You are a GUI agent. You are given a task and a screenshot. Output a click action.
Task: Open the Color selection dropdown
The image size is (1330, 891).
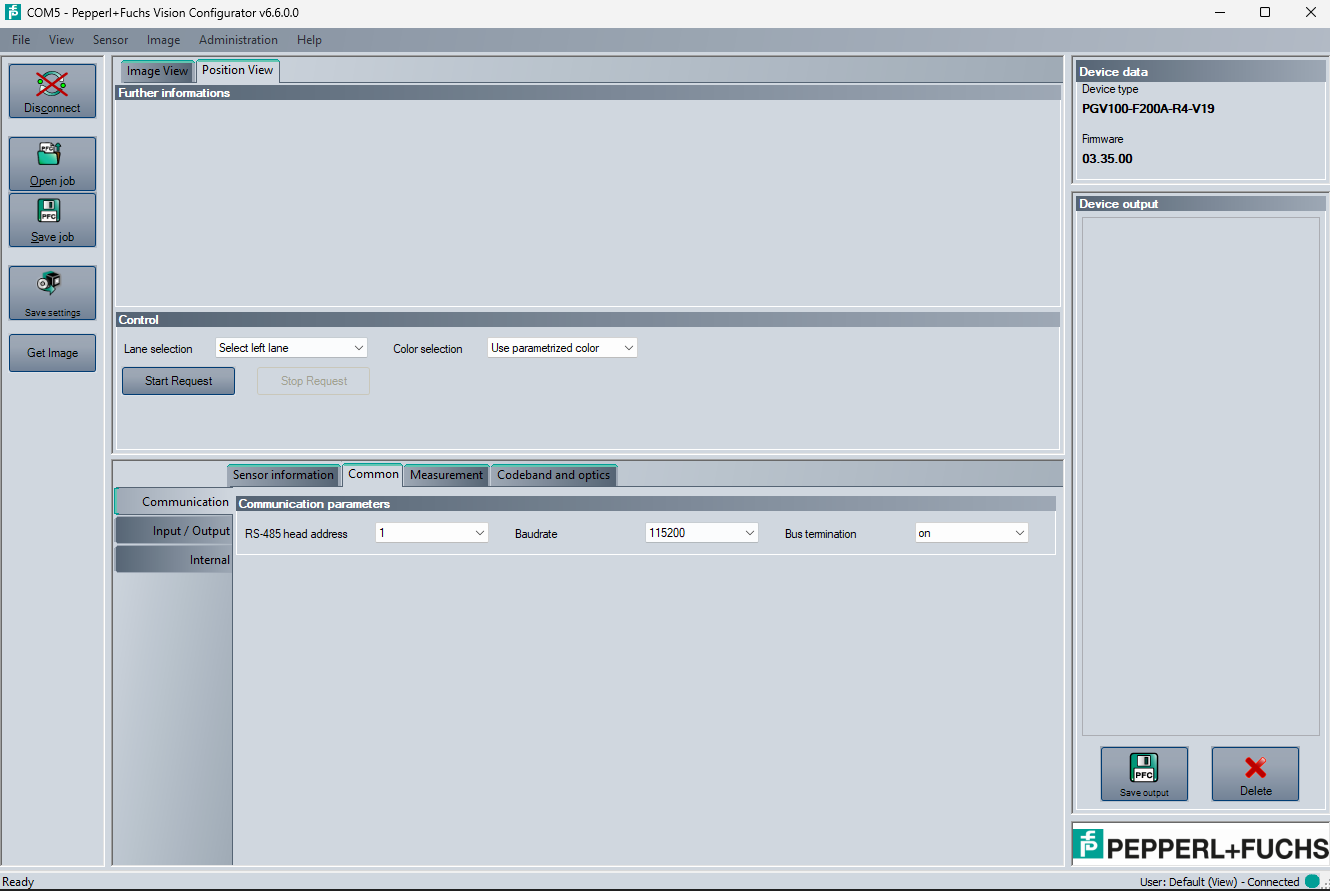point(562,348)
